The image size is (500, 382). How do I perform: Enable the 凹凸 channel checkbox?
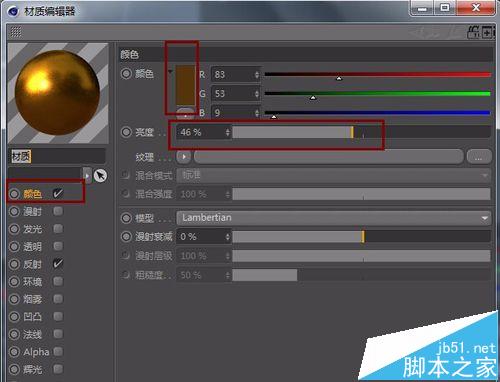[x=58, y=316]
